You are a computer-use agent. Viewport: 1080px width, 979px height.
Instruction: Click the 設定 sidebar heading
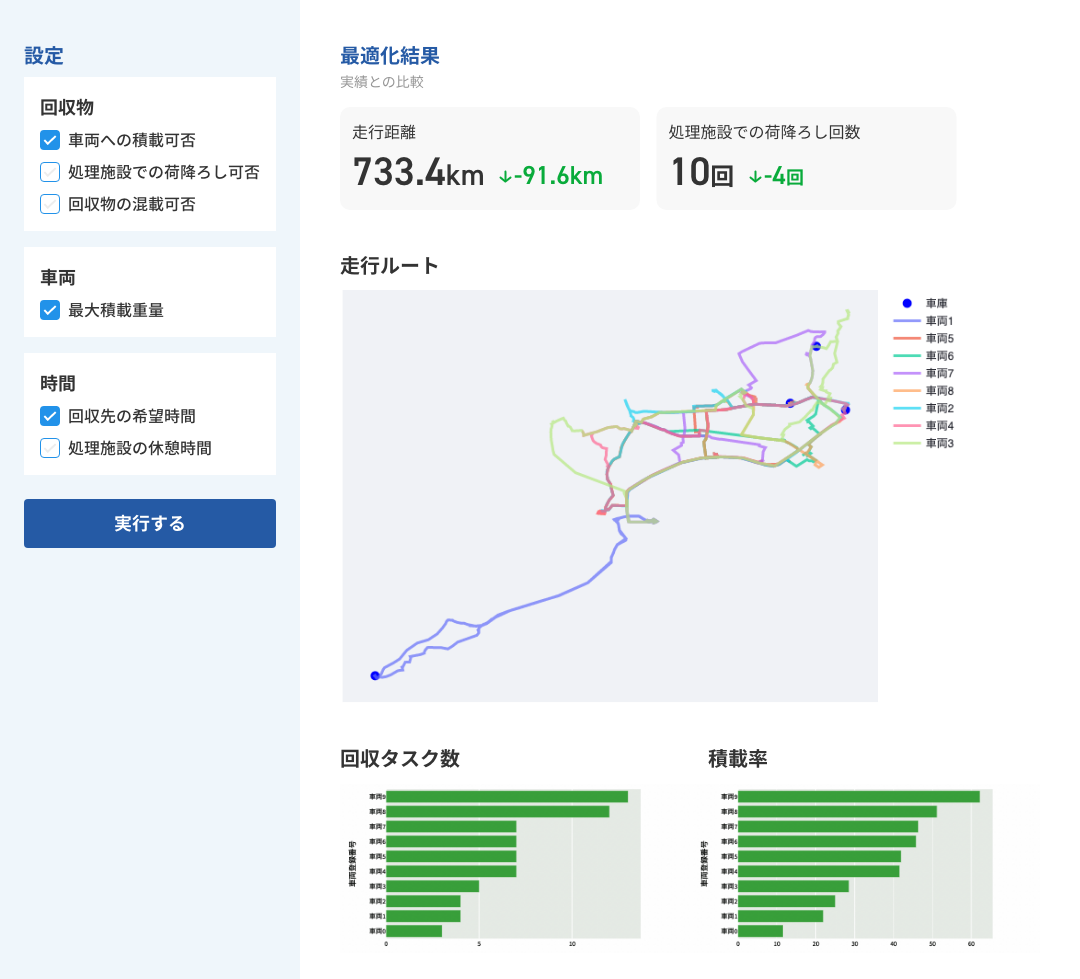click(x=44, y=56)
